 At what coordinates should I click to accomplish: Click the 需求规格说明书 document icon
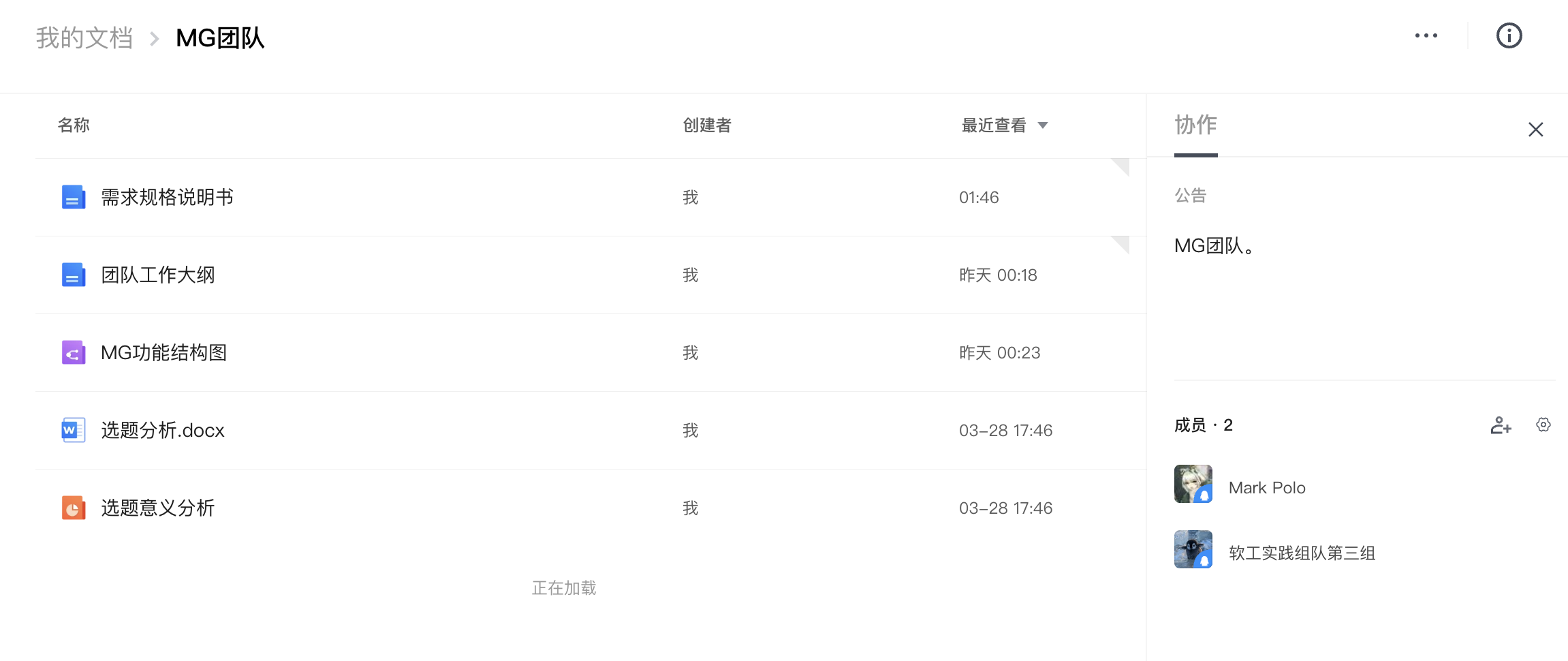tap(74, 198)
